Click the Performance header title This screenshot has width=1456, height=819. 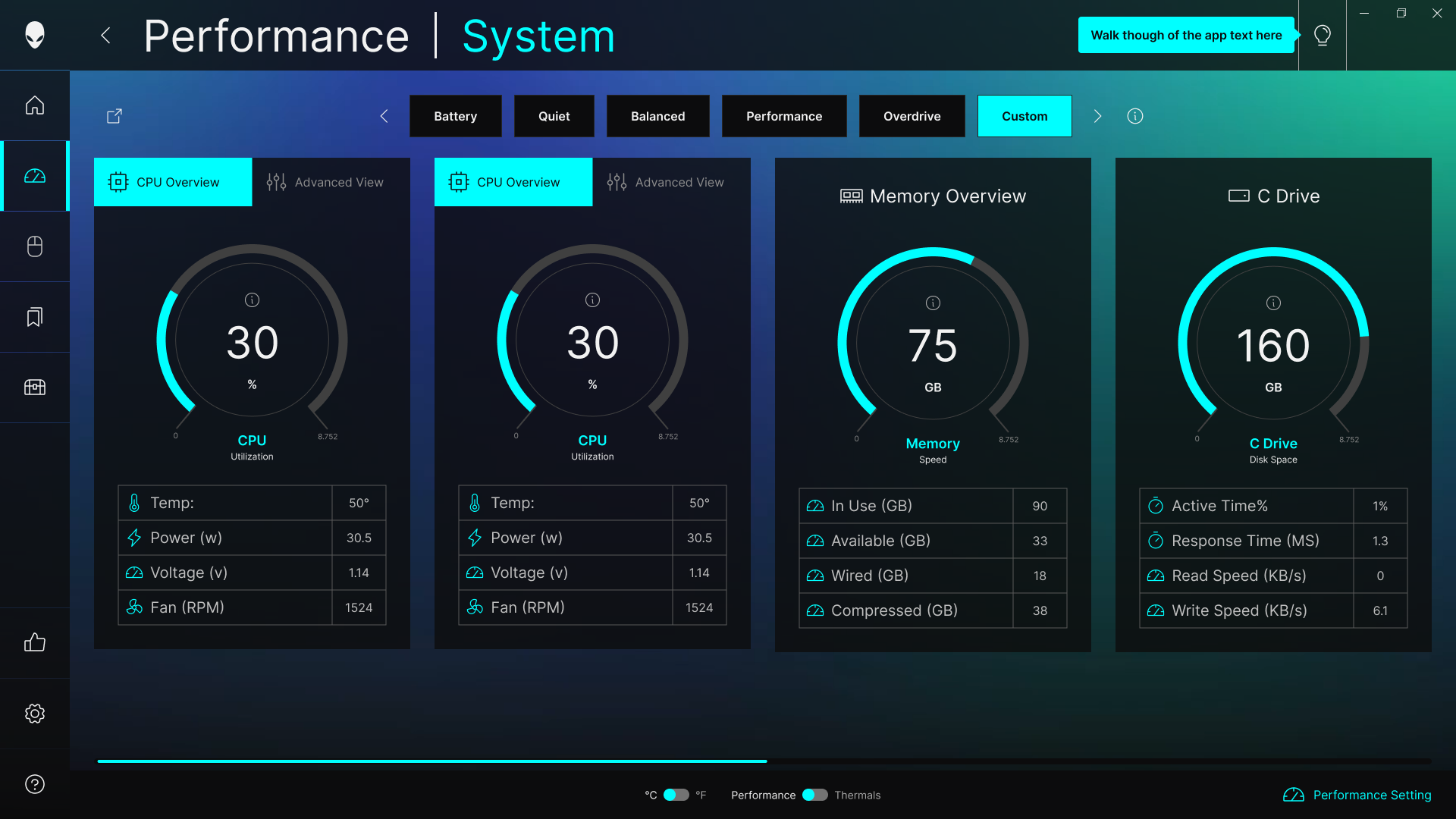pyautogui.click(x=276, y=36)
